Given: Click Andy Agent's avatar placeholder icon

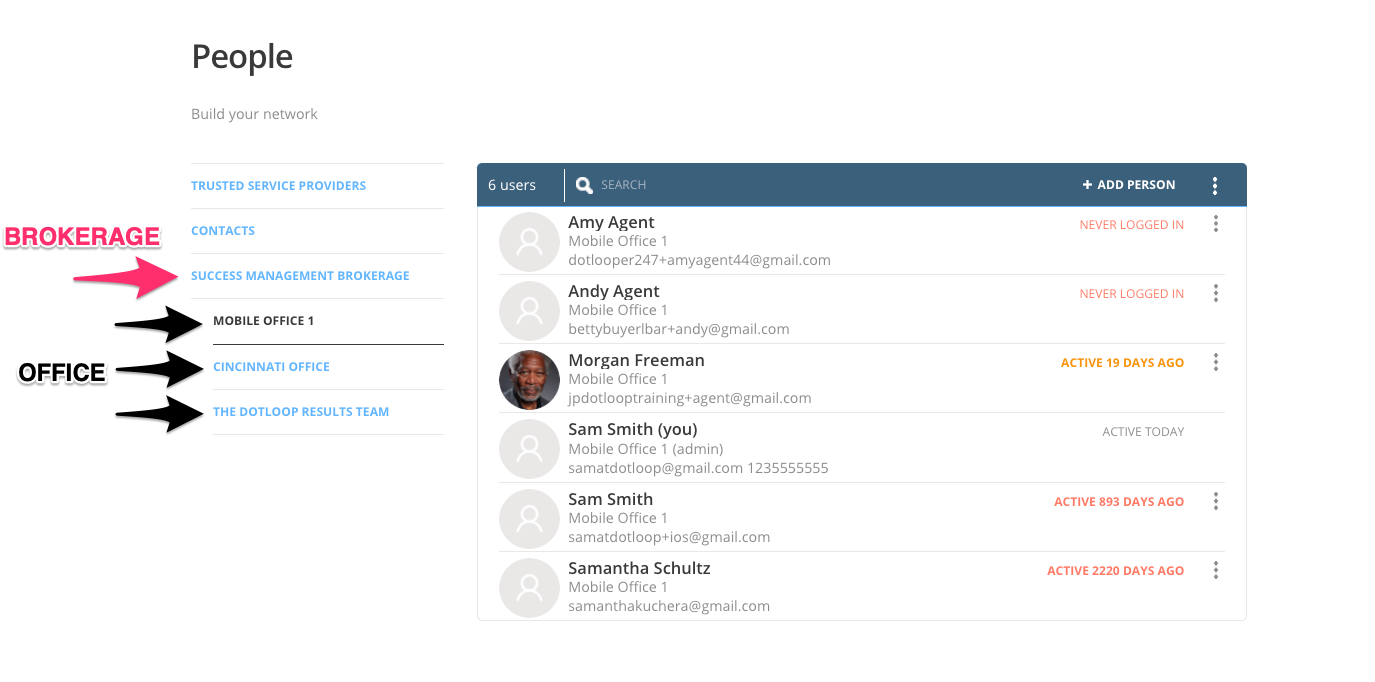Looking at the screenshot, I should (529, 310).
